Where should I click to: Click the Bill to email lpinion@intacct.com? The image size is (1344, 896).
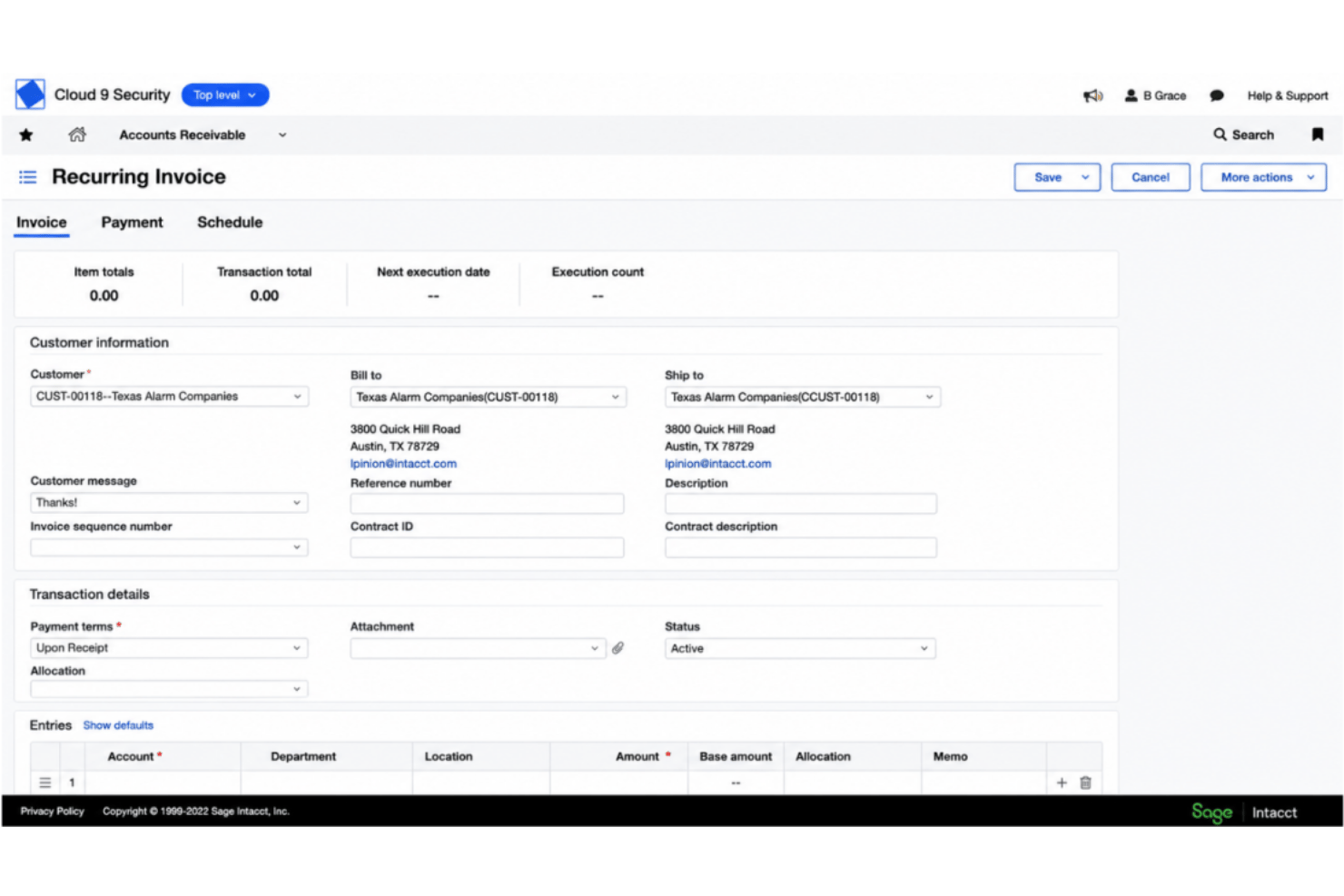[403, 464]
